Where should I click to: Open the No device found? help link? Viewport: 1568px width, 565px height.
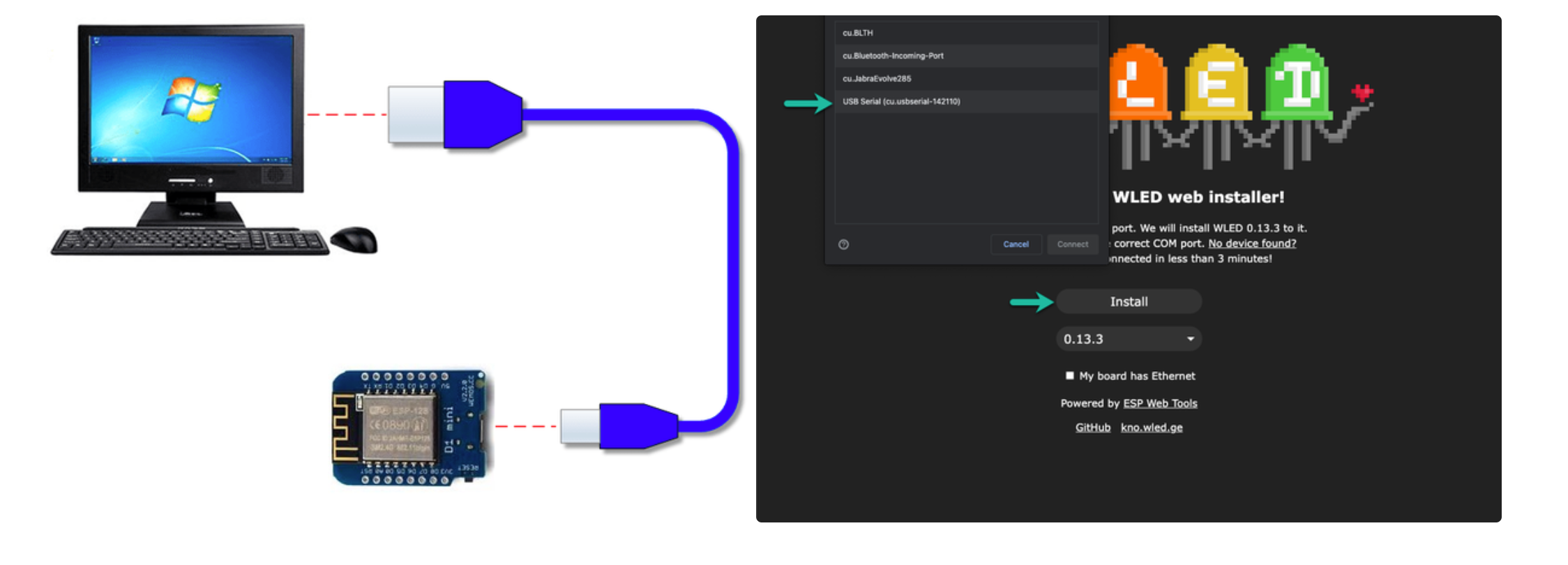pos(1252,243)
